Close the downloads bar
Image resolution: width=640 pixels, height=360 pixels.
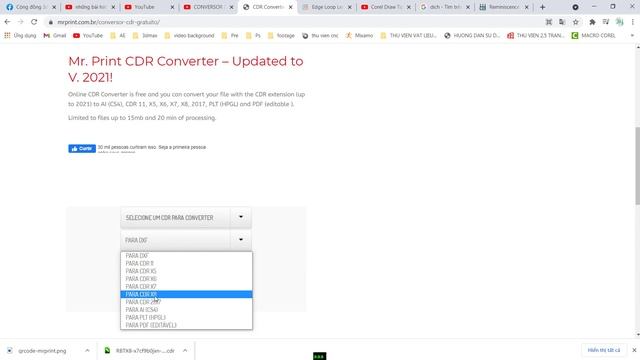(x=634, y=350)
